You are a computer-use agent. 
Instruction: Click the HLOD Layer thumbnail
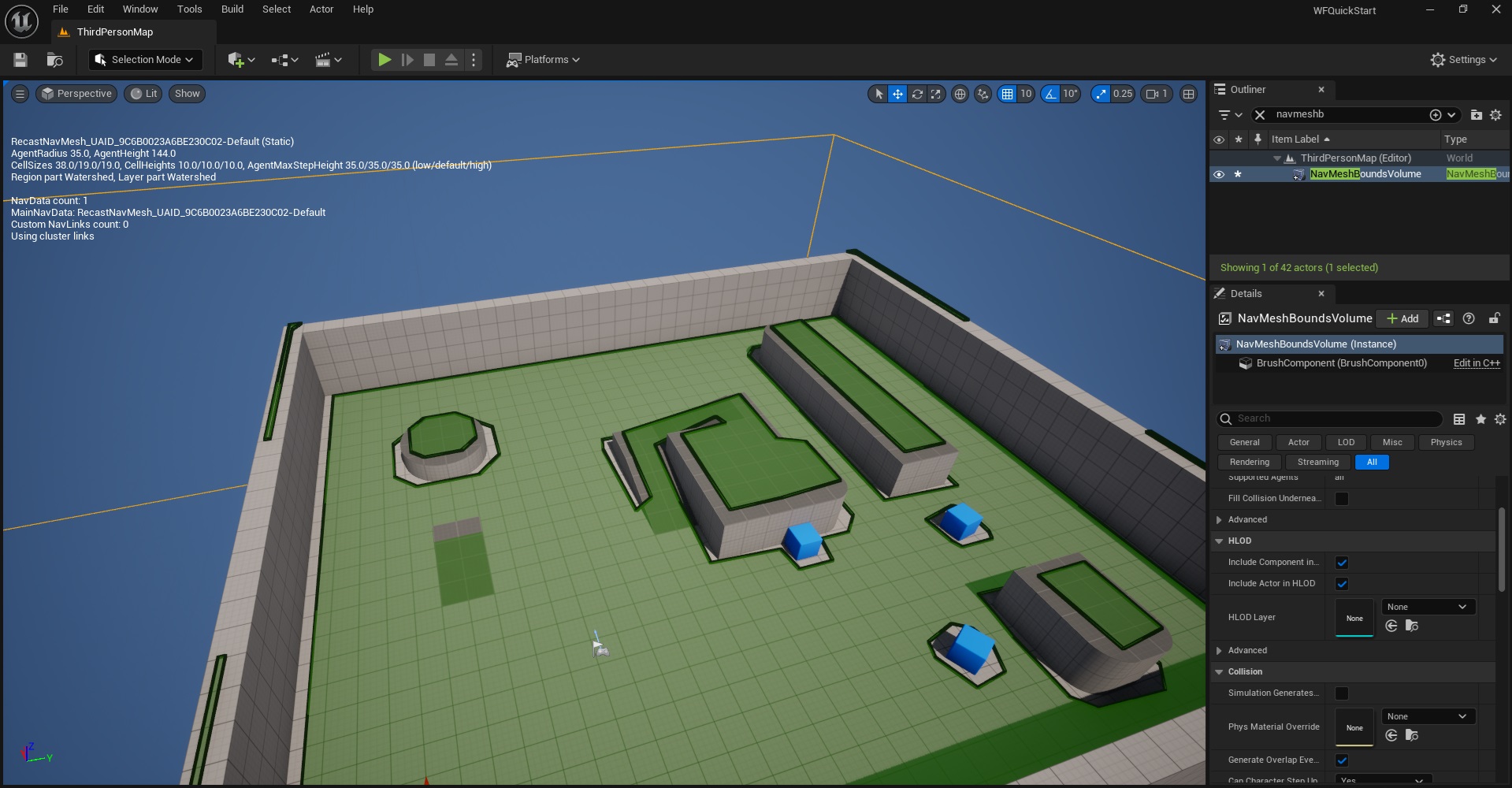(1354, 618)
